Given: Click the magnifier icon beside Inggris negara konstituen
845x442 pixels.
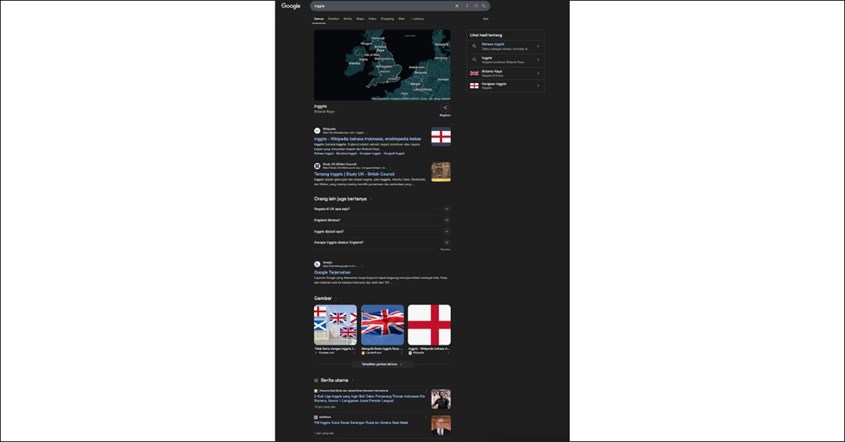Looking at the screenshot, I should 474,60.
